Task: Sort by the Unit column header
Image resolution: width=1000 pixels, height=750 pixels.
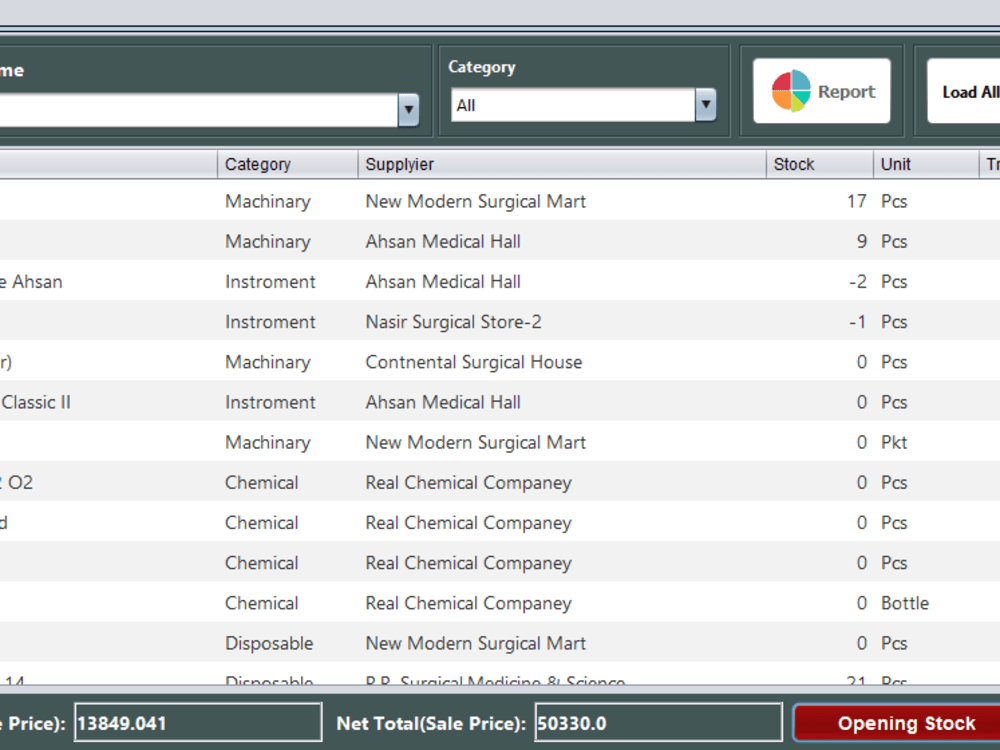Action: (926, 164)
